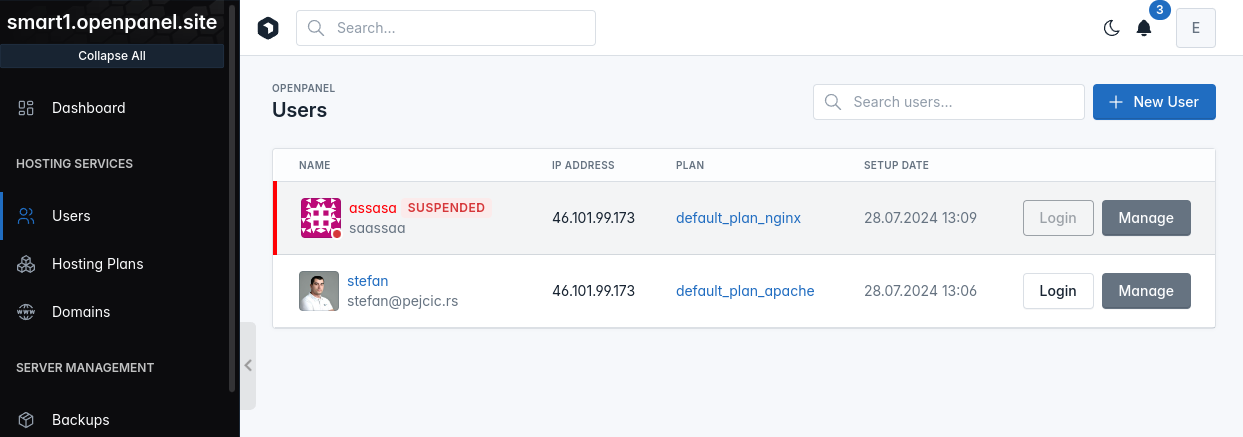This screenshot has width=1243, height=437.
Task: Open notifications bell icon
Action: click(1144, 28)
